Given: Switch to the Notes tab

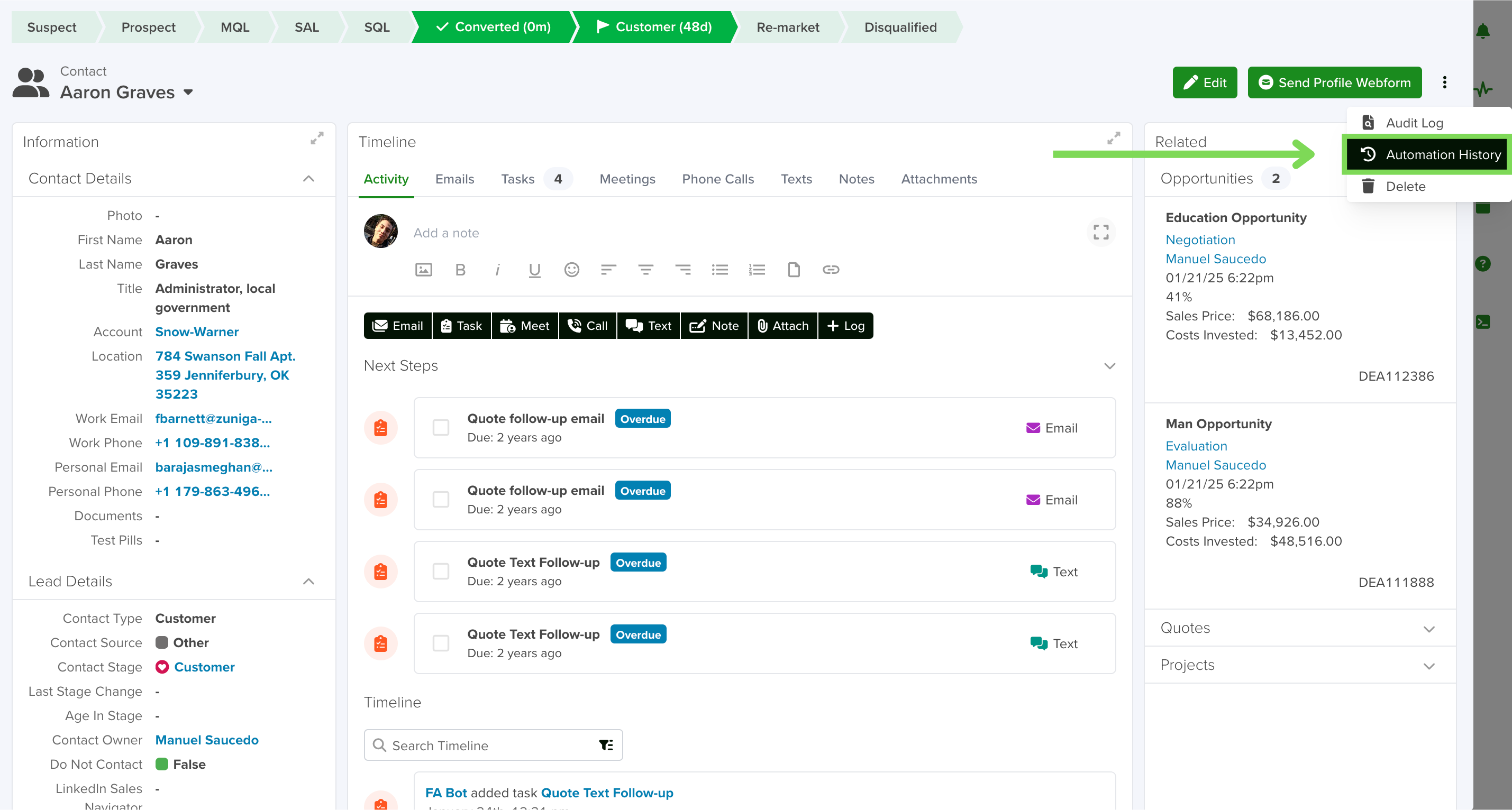Looking at the screenshot, I should (857, 179).
